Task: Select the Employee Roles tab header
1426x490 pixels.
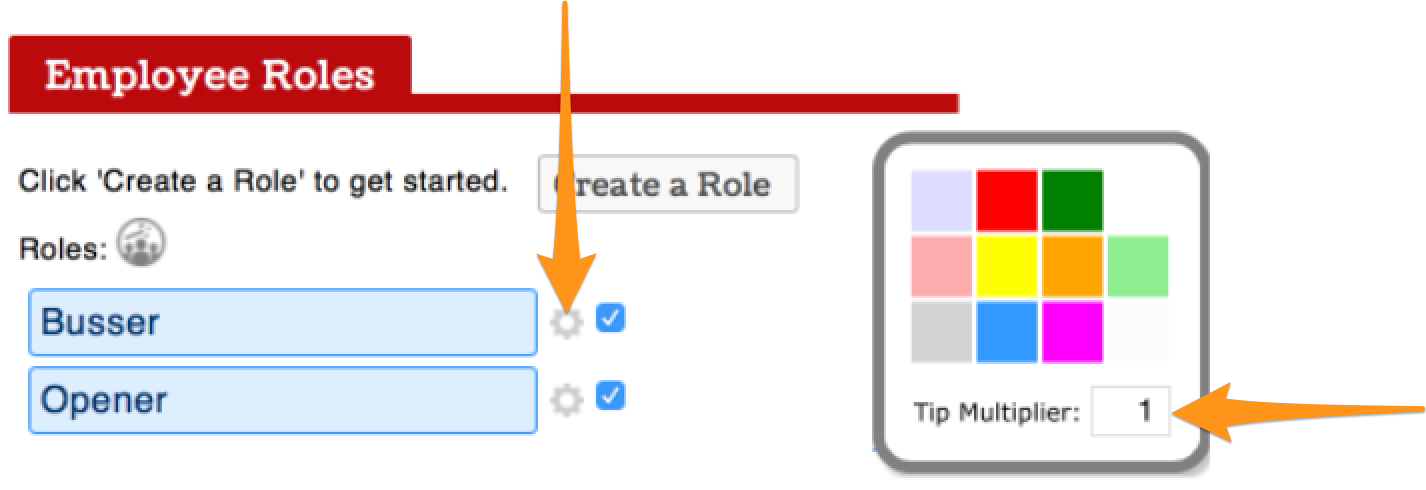Action: pos(209,75)
